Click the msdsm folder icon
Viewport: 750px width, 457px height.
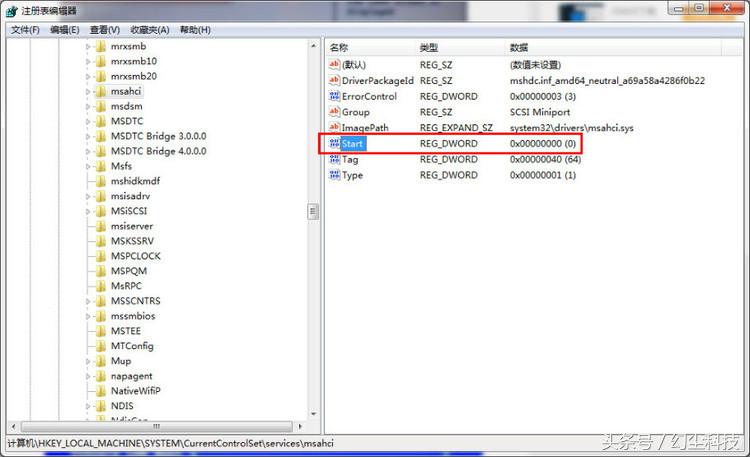tap(100, 106)
